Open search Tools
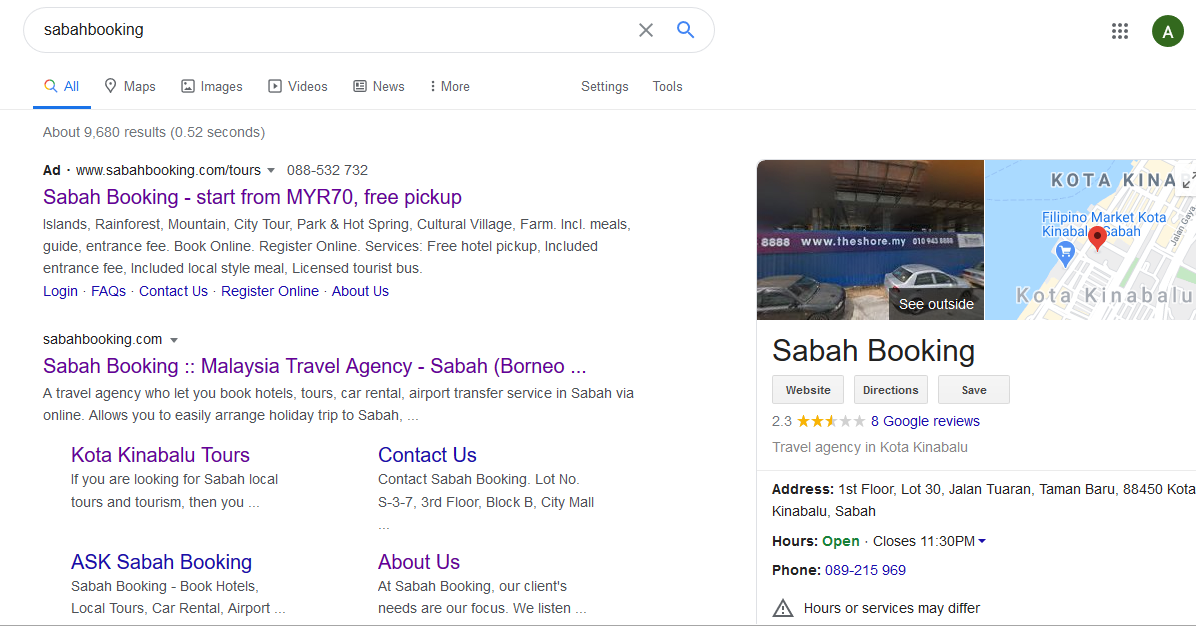This screenshot has height=626, width=1196. [x=667, y=86]
